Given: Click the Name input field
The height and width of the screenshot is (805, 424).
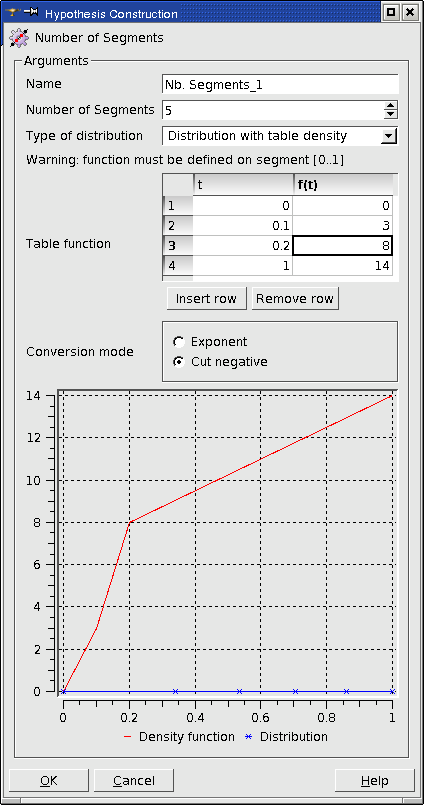Looking at the screenshot, I should coord(280,84).
